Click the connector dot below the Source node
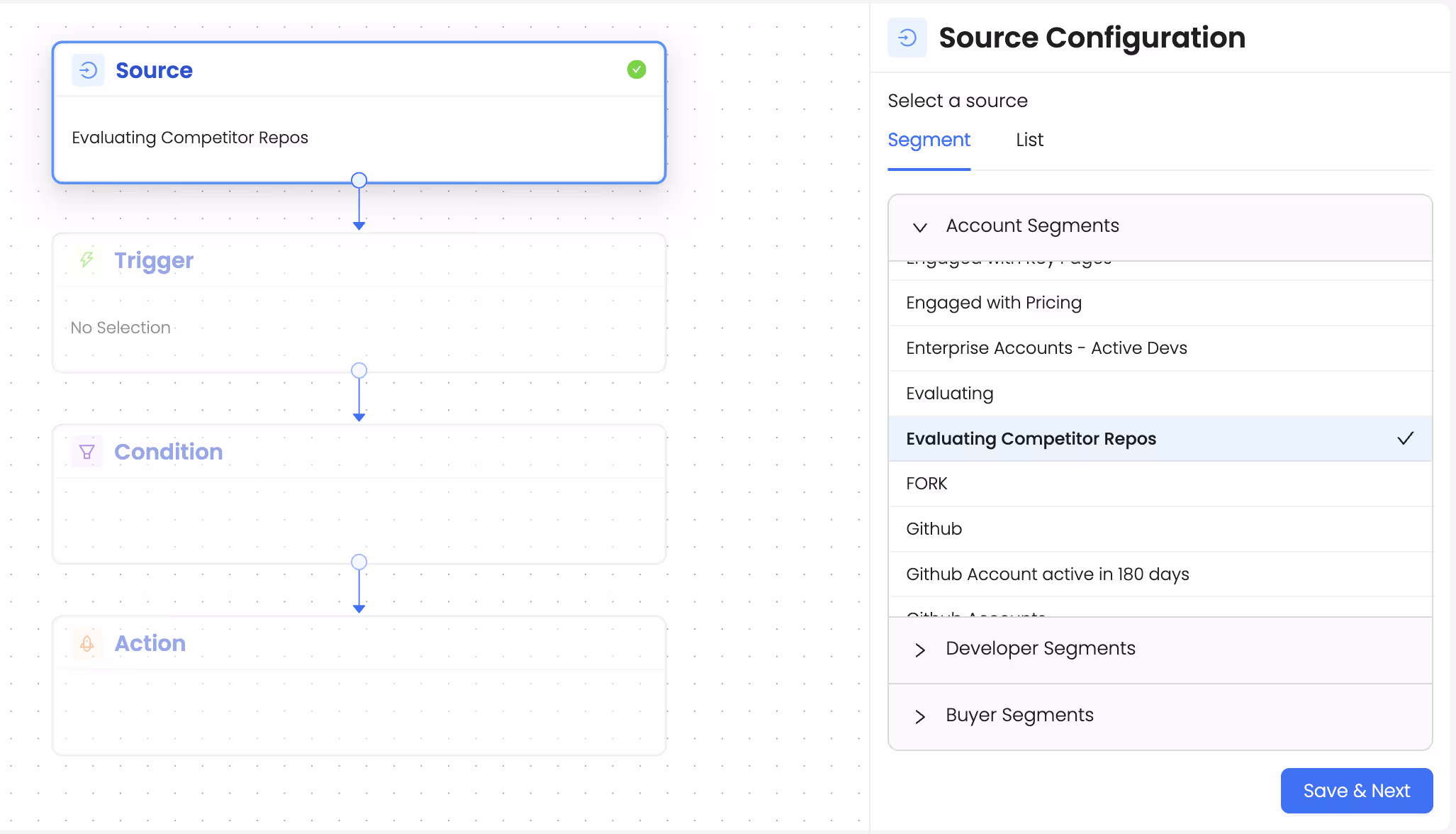This screenshot has height=834, width=1456. tap(359, 180)
